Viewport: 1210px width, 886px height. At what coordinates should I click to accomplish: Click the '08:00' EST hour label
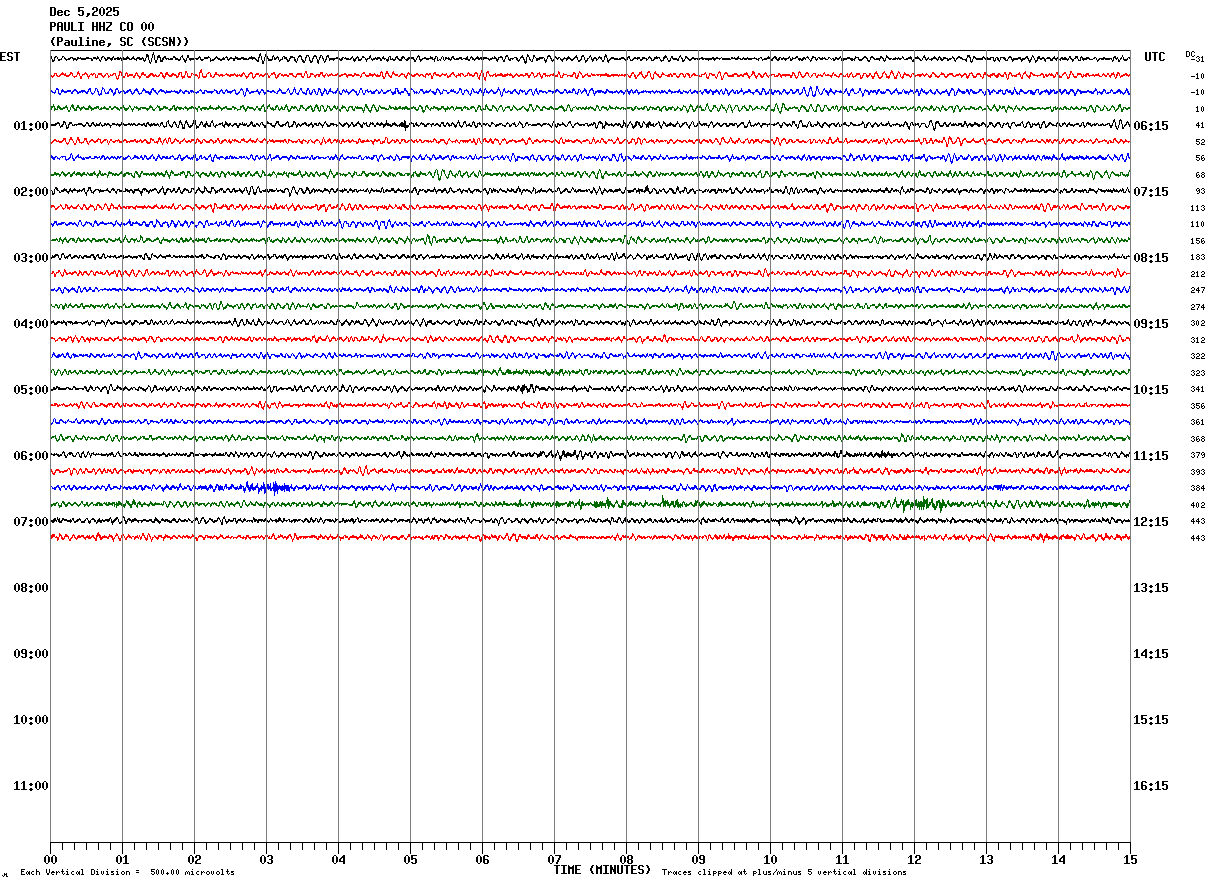(x=31, y=588)
